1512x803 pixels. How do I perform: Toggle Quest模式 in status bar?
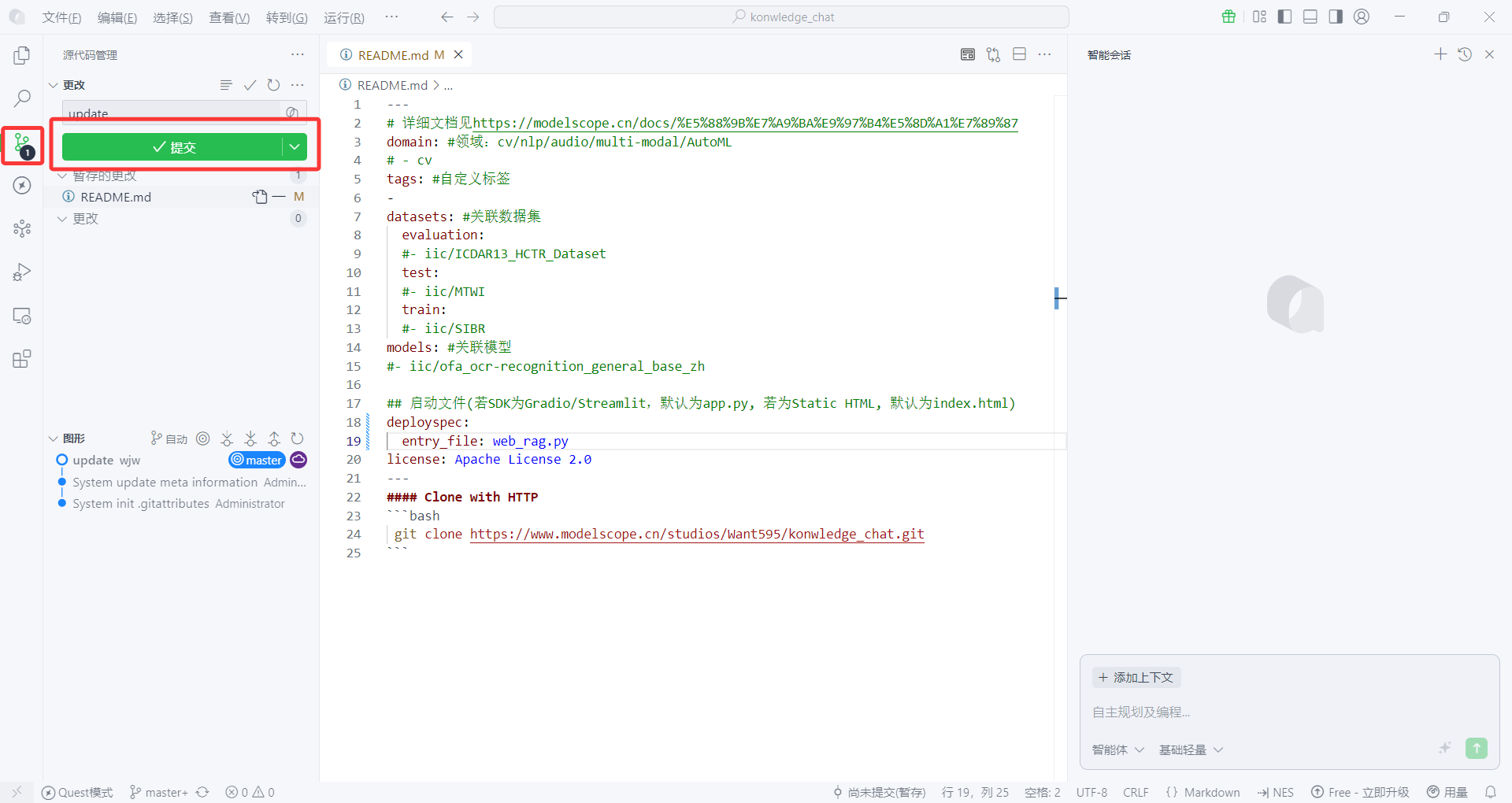coord(77,792)
